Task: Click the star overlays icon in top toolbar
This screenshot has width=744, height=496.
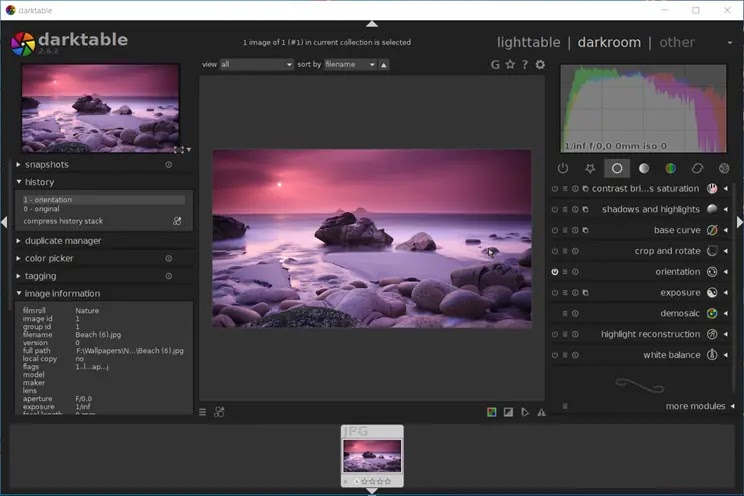Action: click(510, 64)
